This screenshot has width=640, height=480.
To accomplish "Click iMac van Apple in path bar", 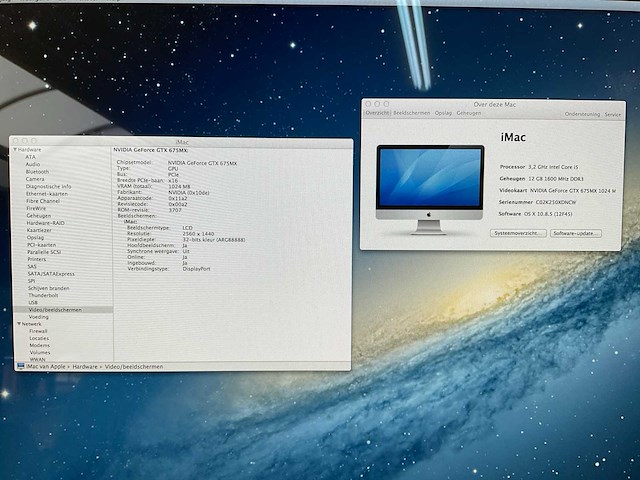I will coord(46,367).
